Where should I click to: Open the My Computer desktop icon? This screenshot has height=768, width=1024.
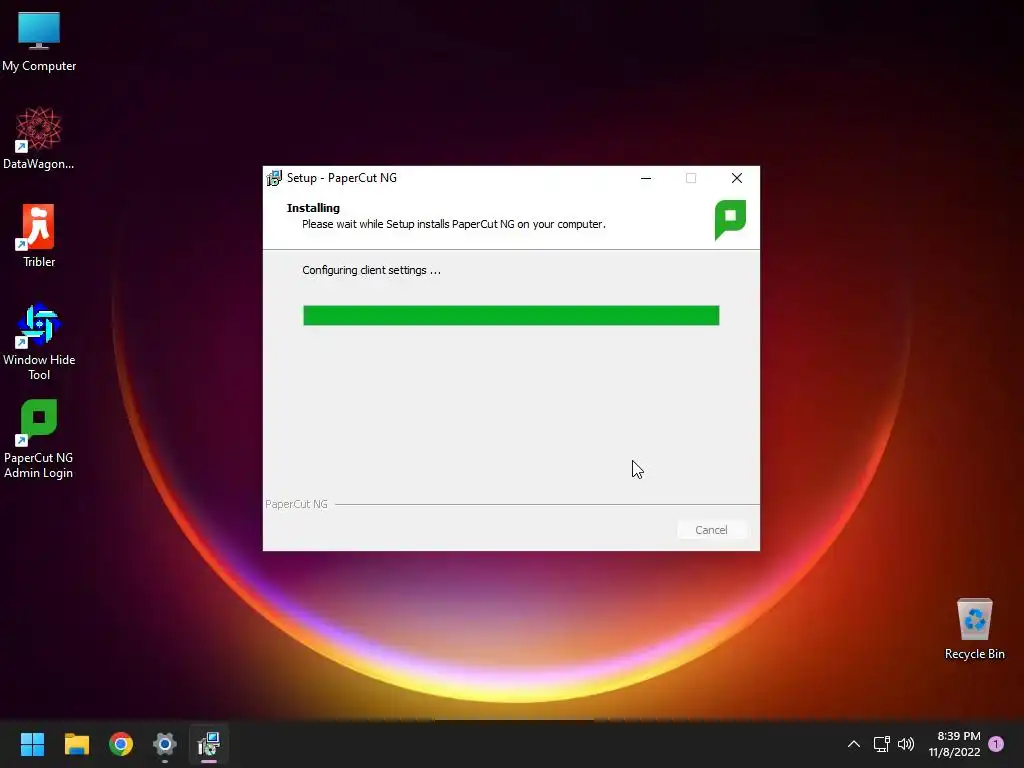39,41
